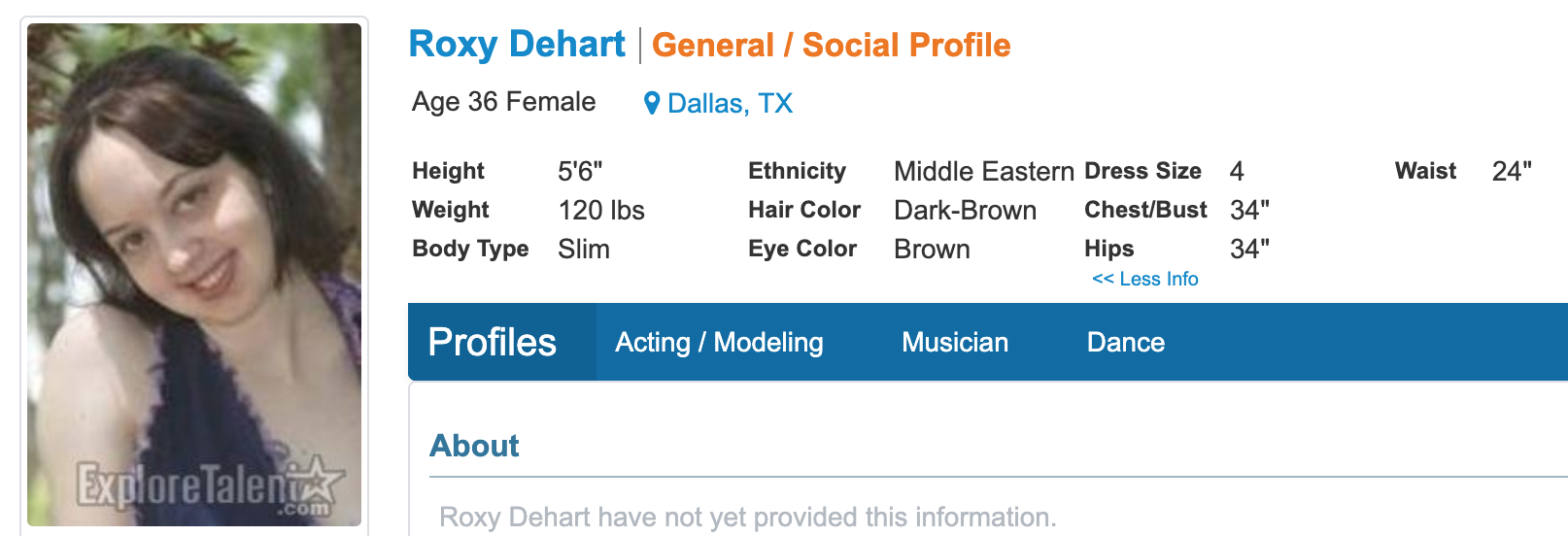The width and height of the screenshot is (1568, 536).
Task: Click the Roxy Dehart name heading
Action: pyautogui.click(x=517, y=45)
